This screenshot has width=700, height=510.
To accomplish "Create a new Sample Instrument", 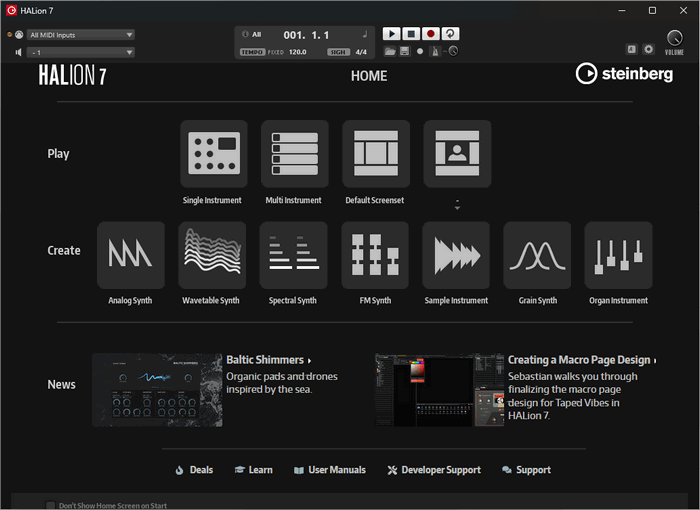I will point(456,255).
